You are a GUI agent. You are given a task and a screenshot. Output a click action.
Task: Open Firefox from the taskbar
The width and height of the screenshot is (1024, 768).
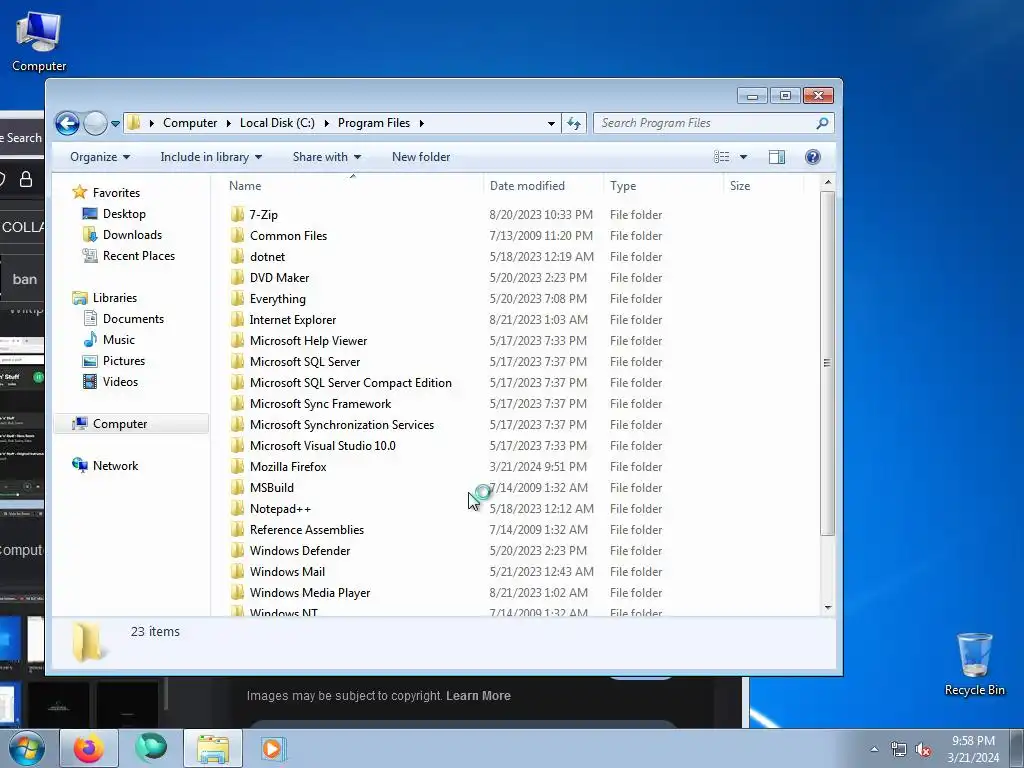click(x=88, y=748)
